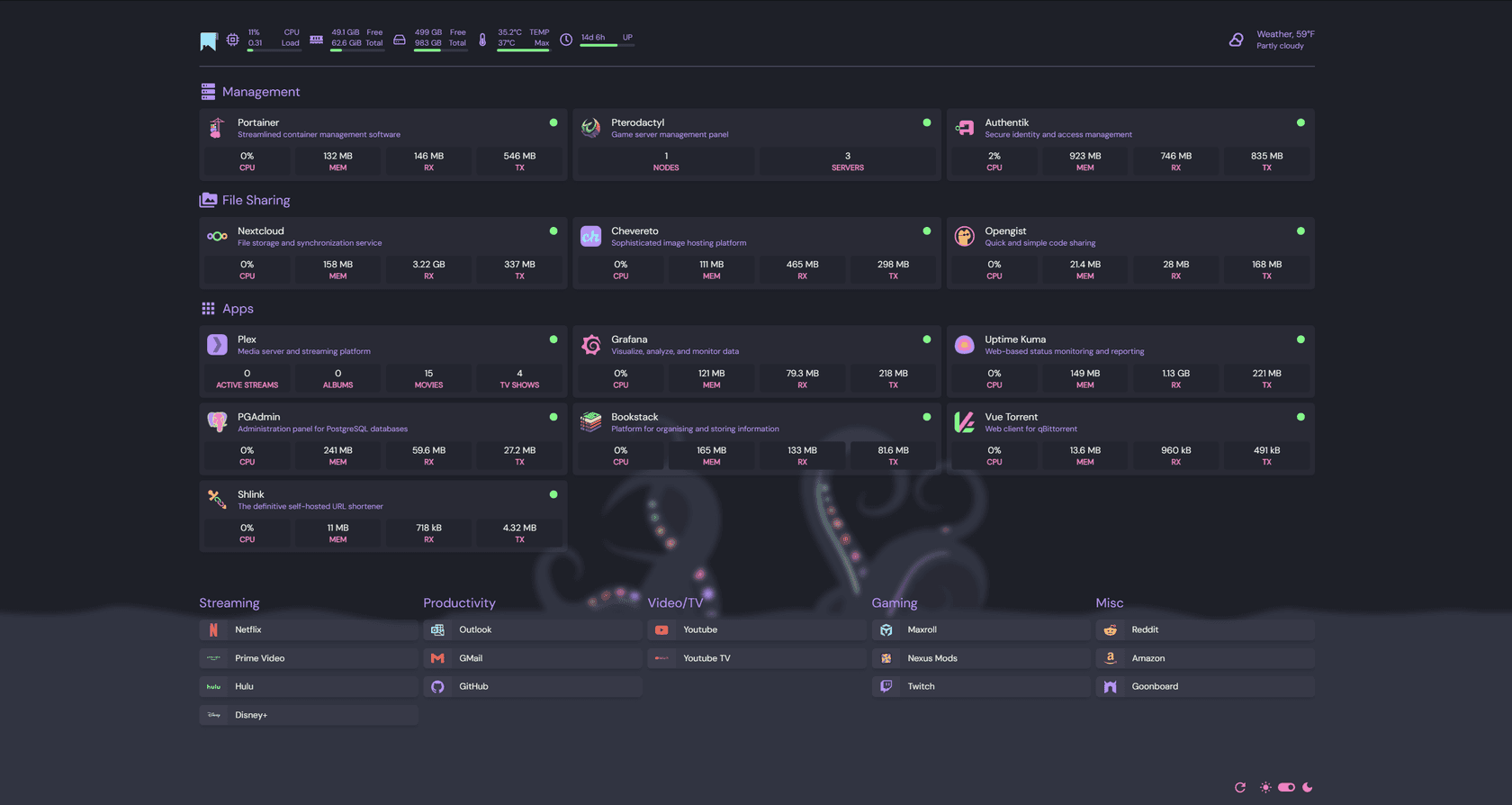Click the "Weather, 59°F" text
The width and height of the screenshot is (1512, 805).
pyautogui.click(x=1285, y=34)
